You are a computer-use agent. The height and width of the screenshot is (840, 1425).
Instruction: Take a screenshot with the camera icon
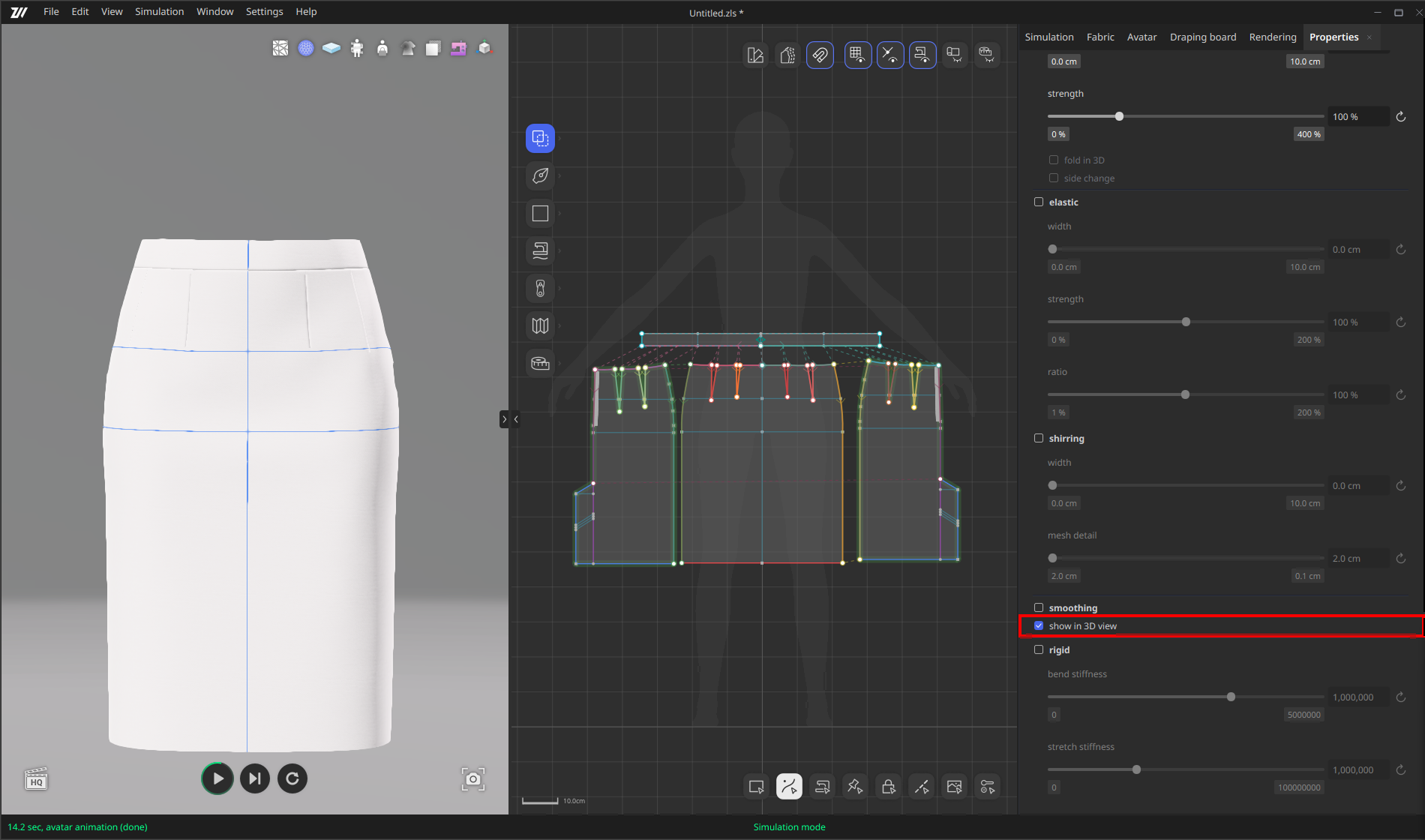pos(472,779)
